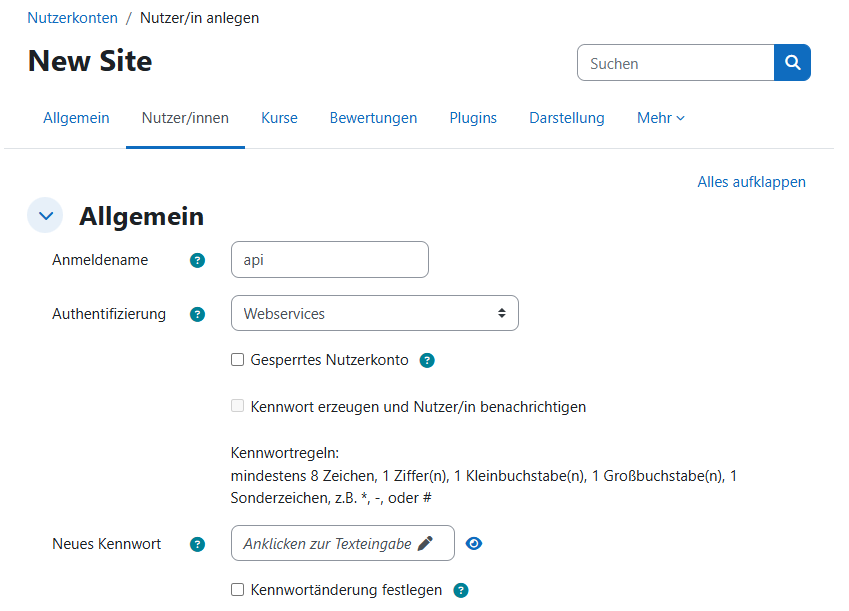Open the Bewertungen tab

pyautogui.click(x=373, y=117)
